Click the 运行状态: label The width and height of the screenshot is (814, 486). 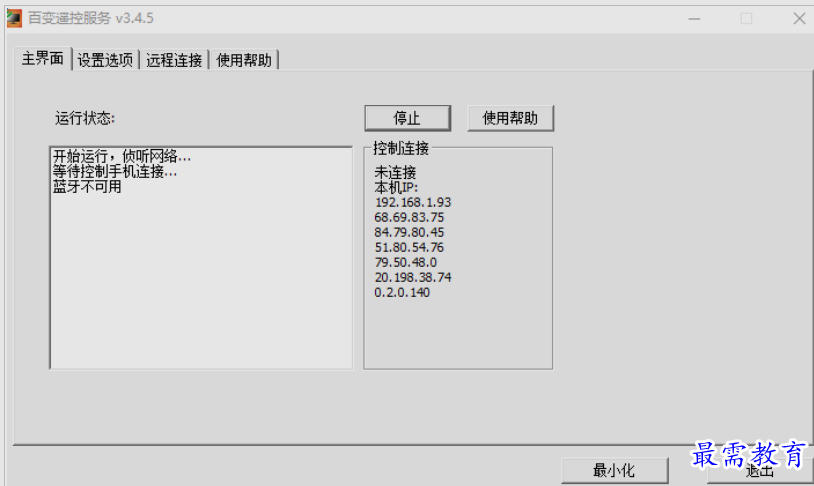85,118
